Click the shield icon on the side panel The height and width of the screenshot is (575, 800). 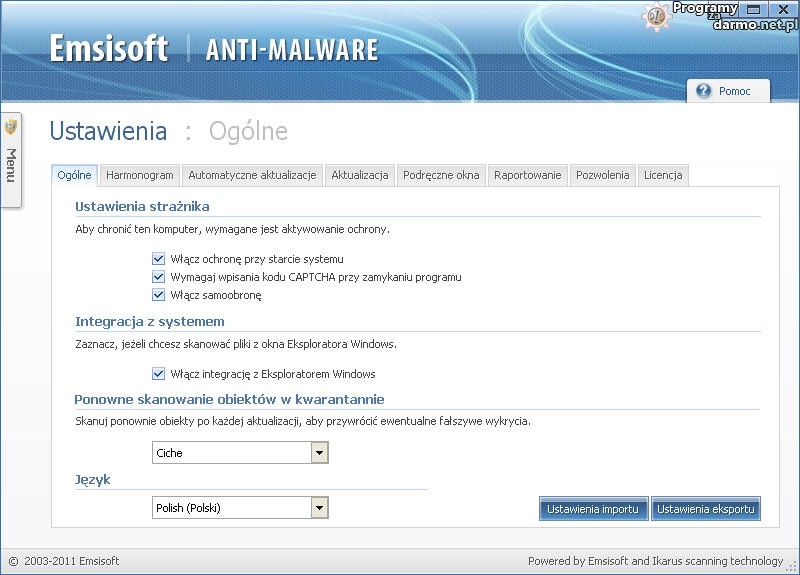tap(11, 127)
